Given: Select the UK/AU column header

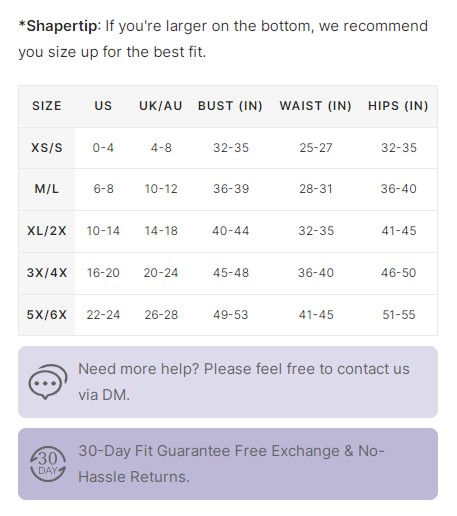Looking at the screenshot, I should click(x=161, y=106).
